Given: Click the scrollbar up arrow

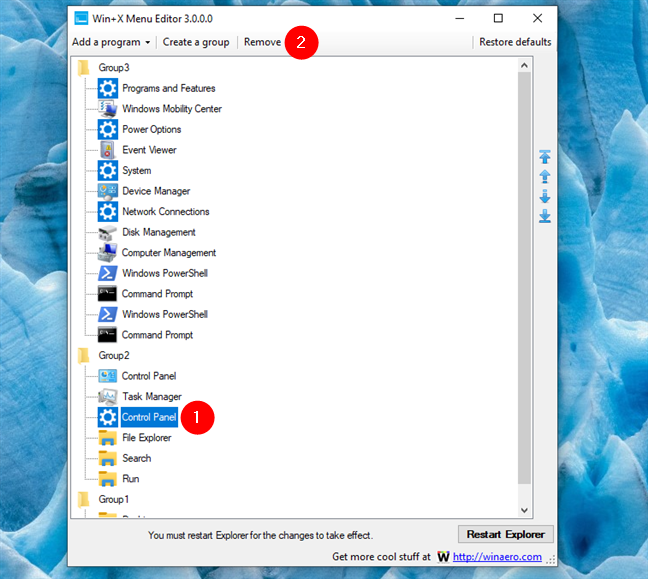Looking at the screenshot, I should point(524,65).
